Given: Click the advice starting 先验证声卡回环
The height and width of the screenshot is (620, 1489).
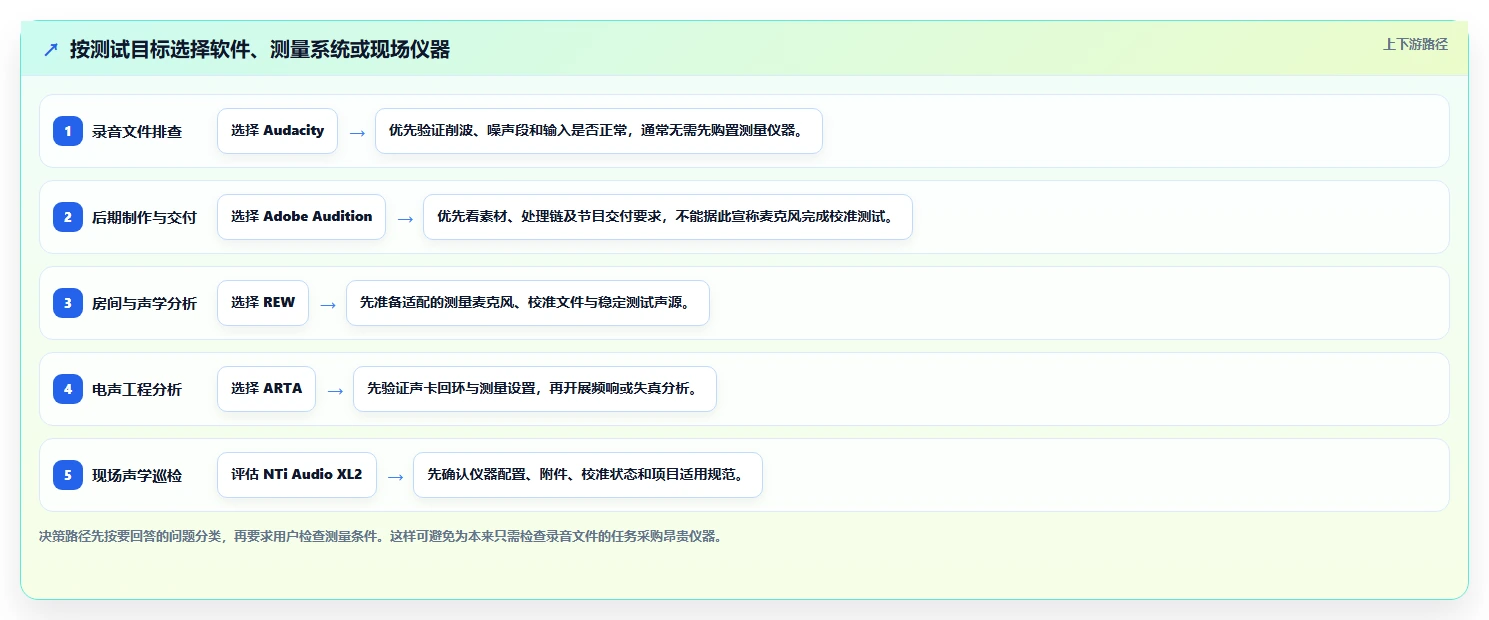Looking at the screenshot, I should 535,389.
